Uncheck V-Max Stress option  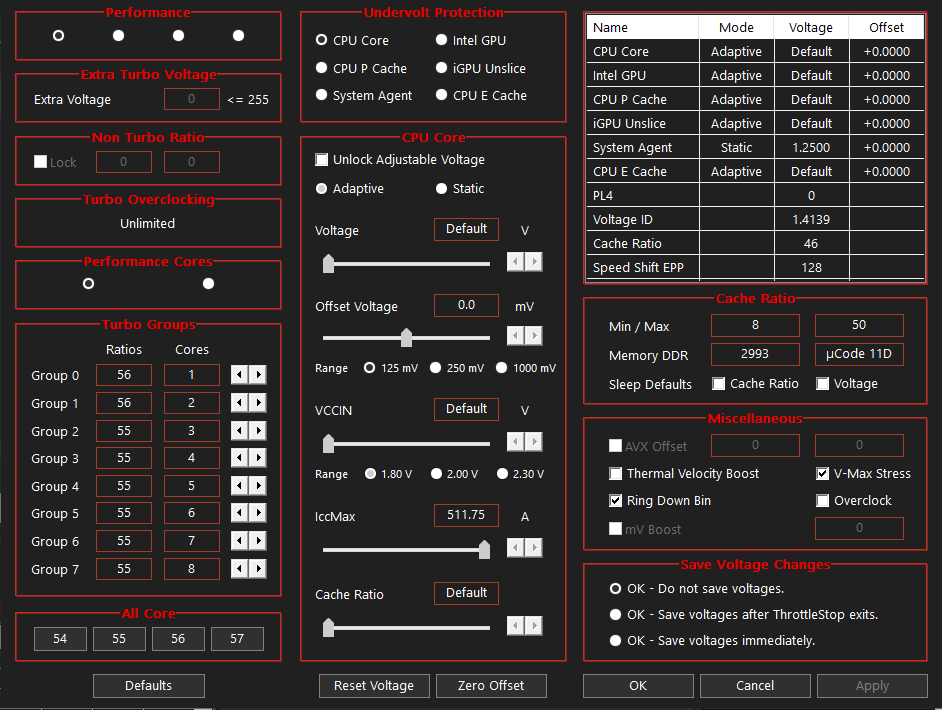pyautogui.click(x=822, y=473)
